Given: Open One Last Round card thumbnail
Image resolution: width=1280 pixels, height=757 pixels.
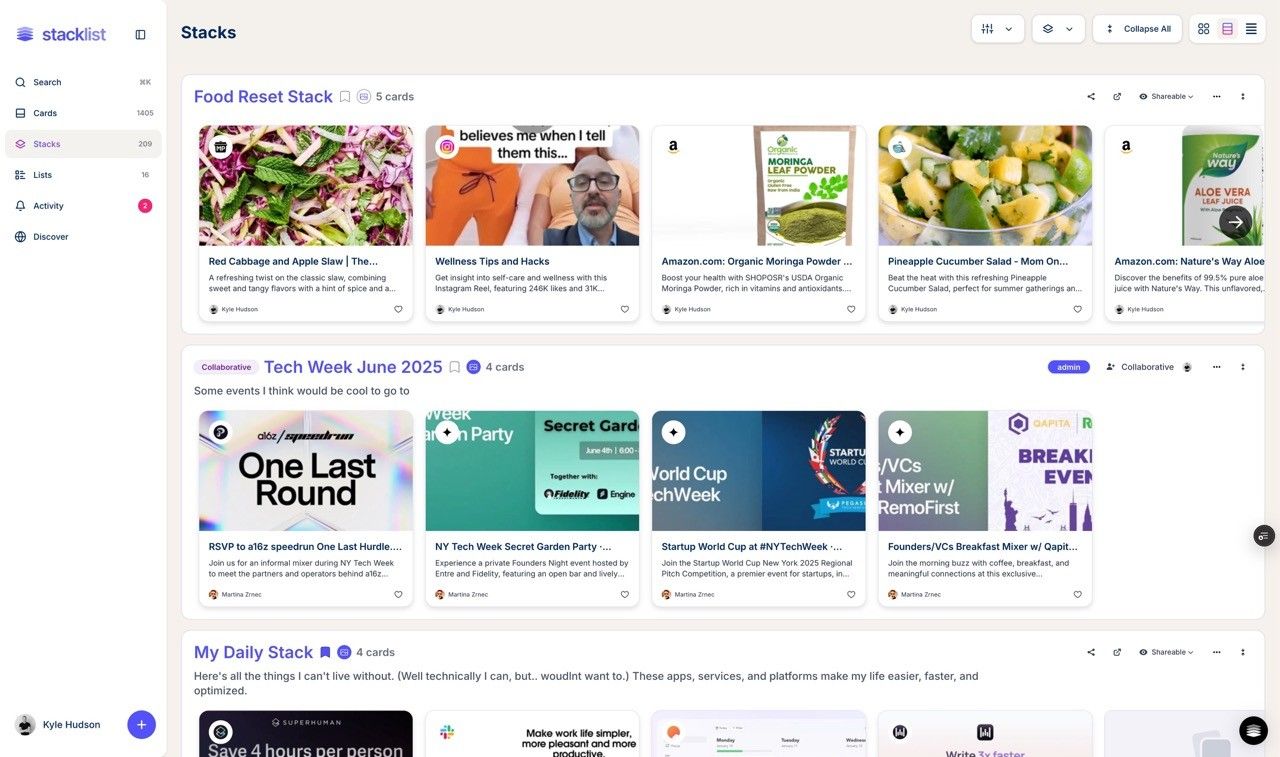Looking at the screenshot, I should pyautogui.click(x=306, y=471).
